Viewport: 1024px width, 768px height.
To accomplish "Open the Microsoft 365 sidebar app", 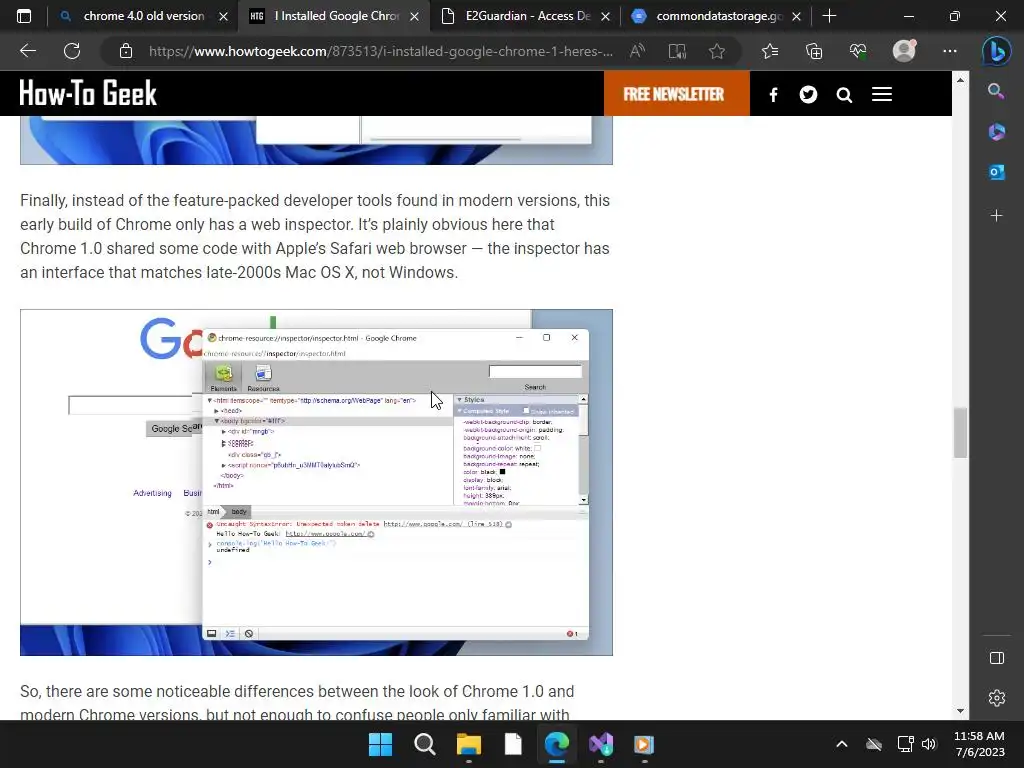I will pos(997,132).
